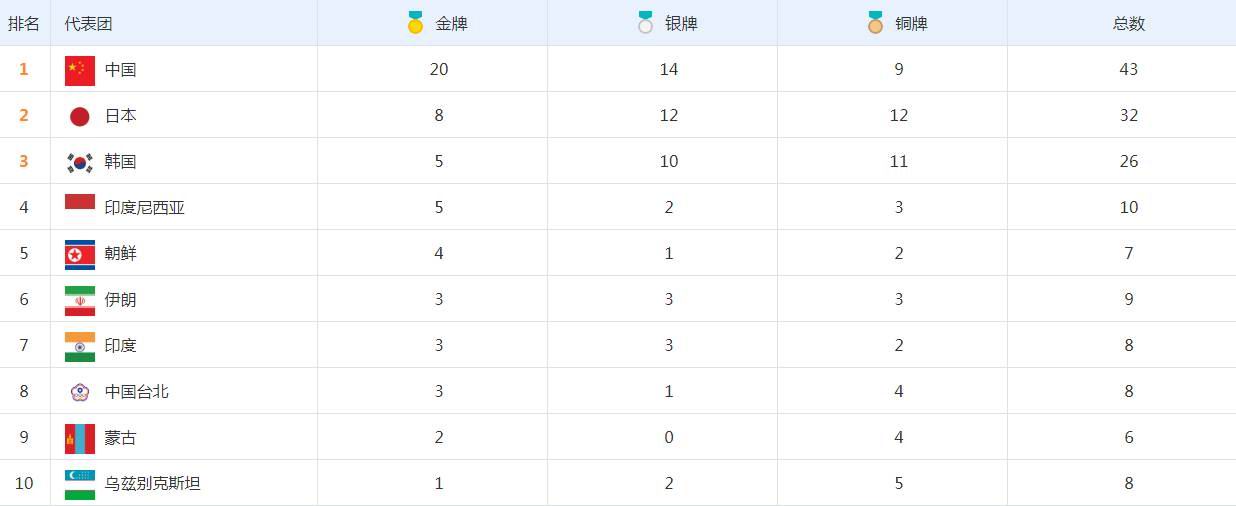Click the North Korea flag icon

[80, 254]
